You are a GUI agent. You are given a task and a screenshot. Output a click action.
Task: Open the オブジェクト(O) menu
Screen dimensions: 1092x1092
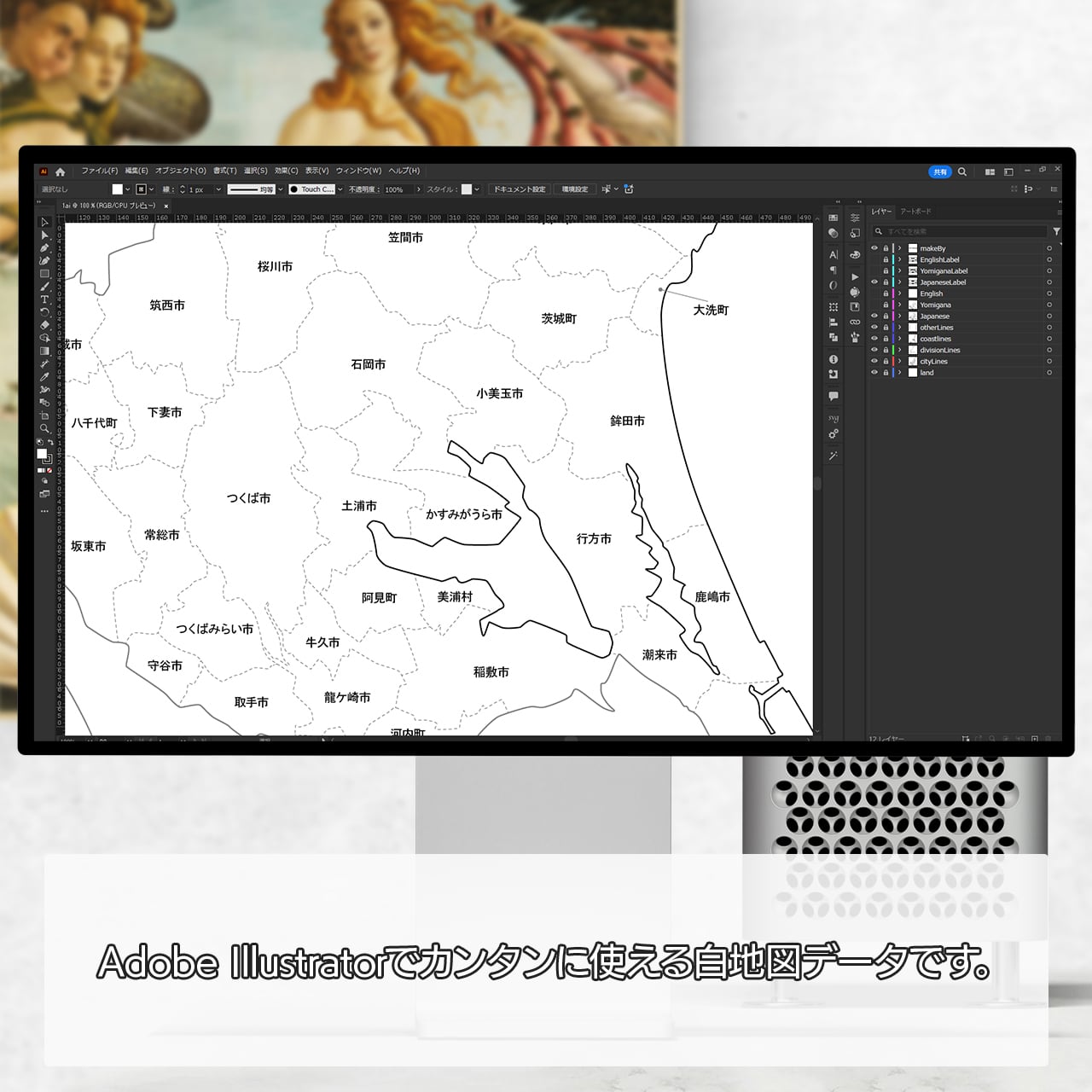pos(181,171)
